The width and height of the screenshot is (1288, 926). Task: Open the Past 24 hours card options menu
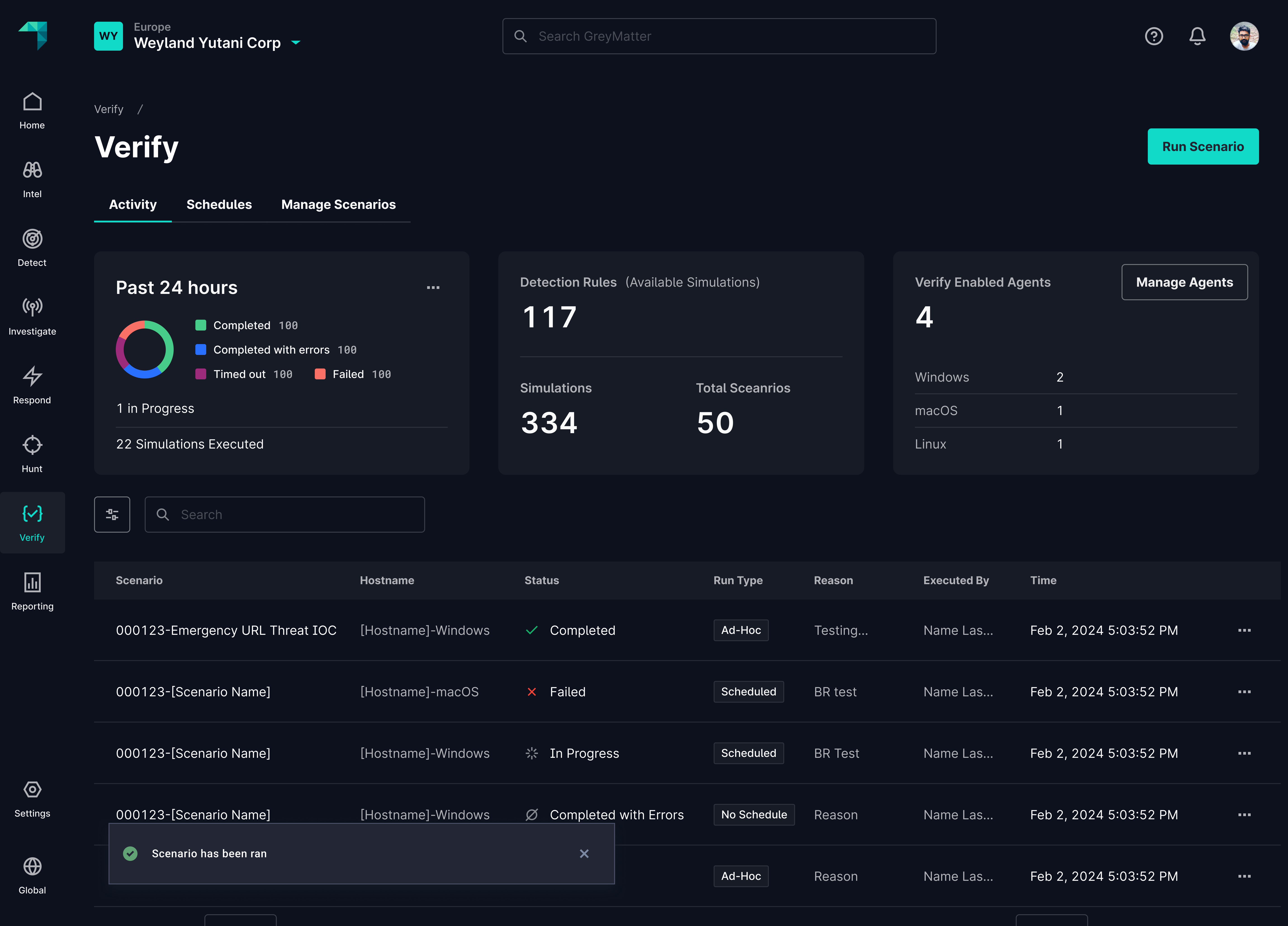click(433, 288)
